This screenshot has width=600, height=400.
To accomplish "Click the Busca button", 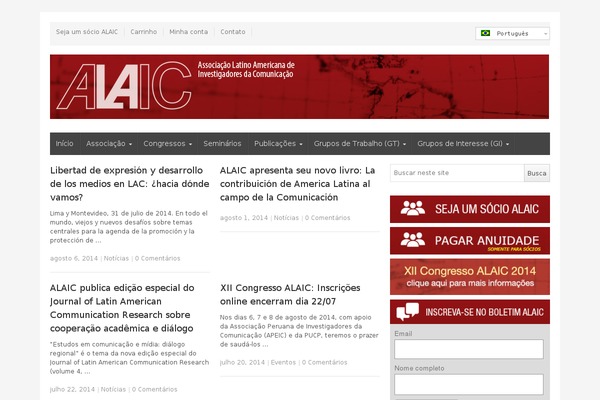I will coord(536,173).
